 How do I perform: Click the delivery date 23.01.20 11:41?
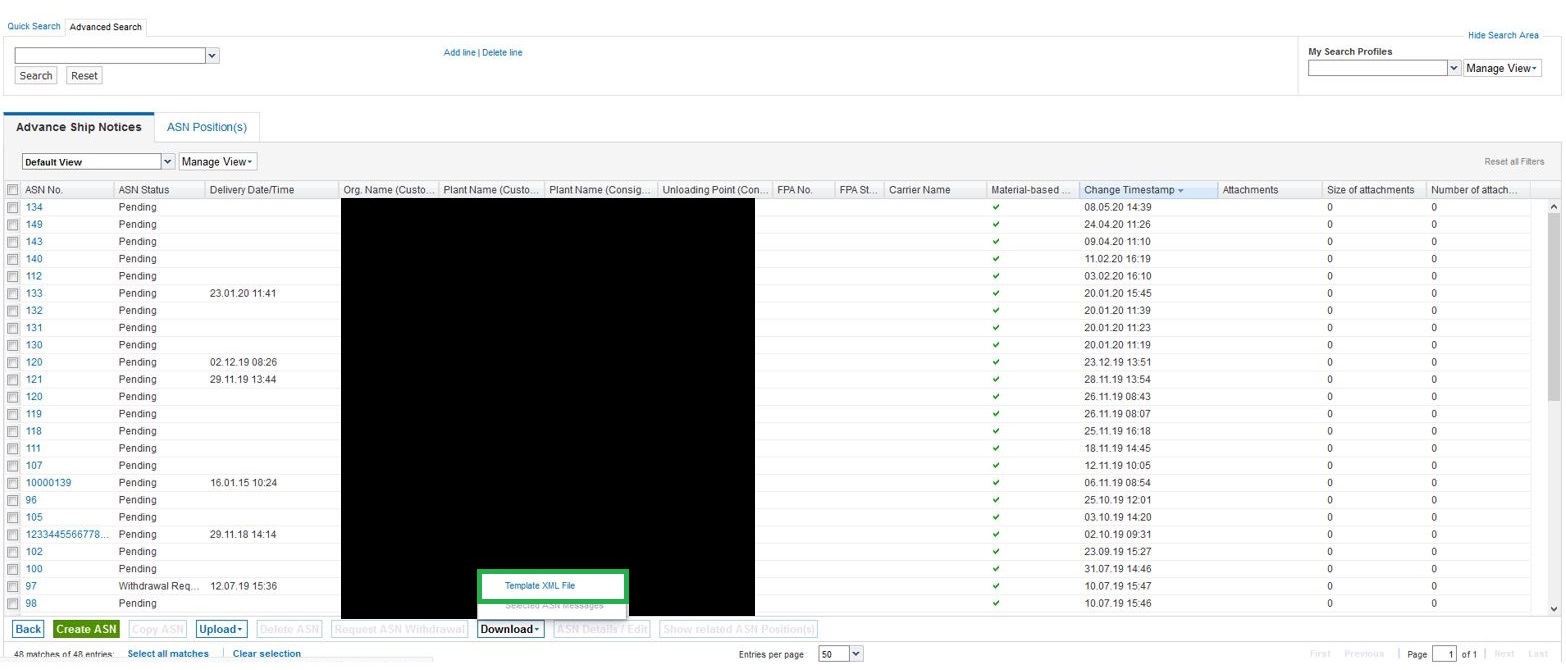pyautogui.click(x=243, y=293)
